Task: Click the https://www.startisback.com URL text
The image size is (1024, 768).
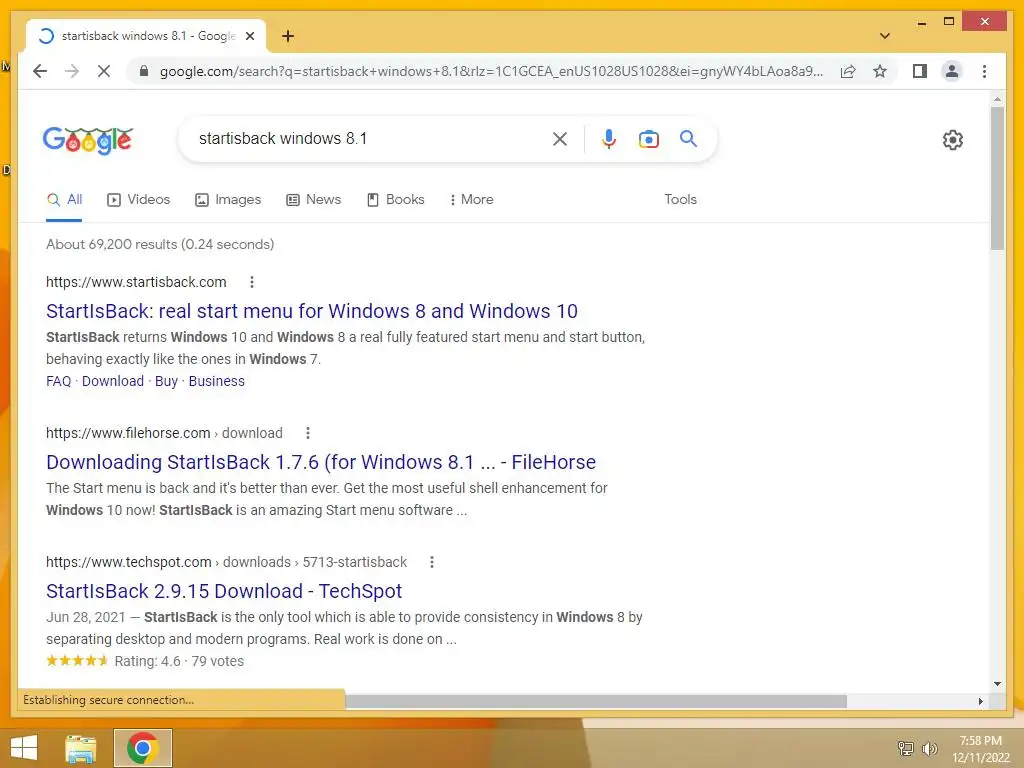Action: click(x=136, y=282)
